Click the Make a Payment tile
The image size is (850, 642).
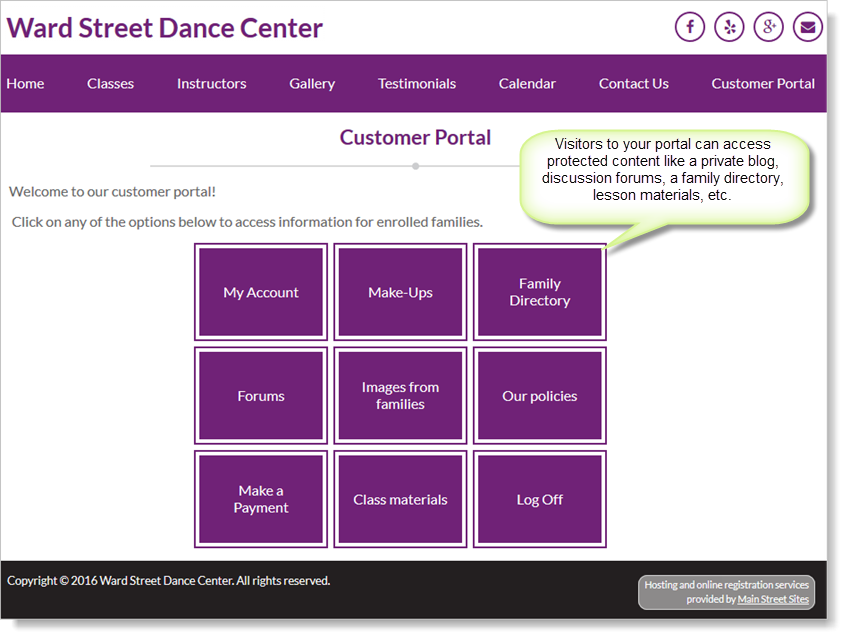click(261, 500)
